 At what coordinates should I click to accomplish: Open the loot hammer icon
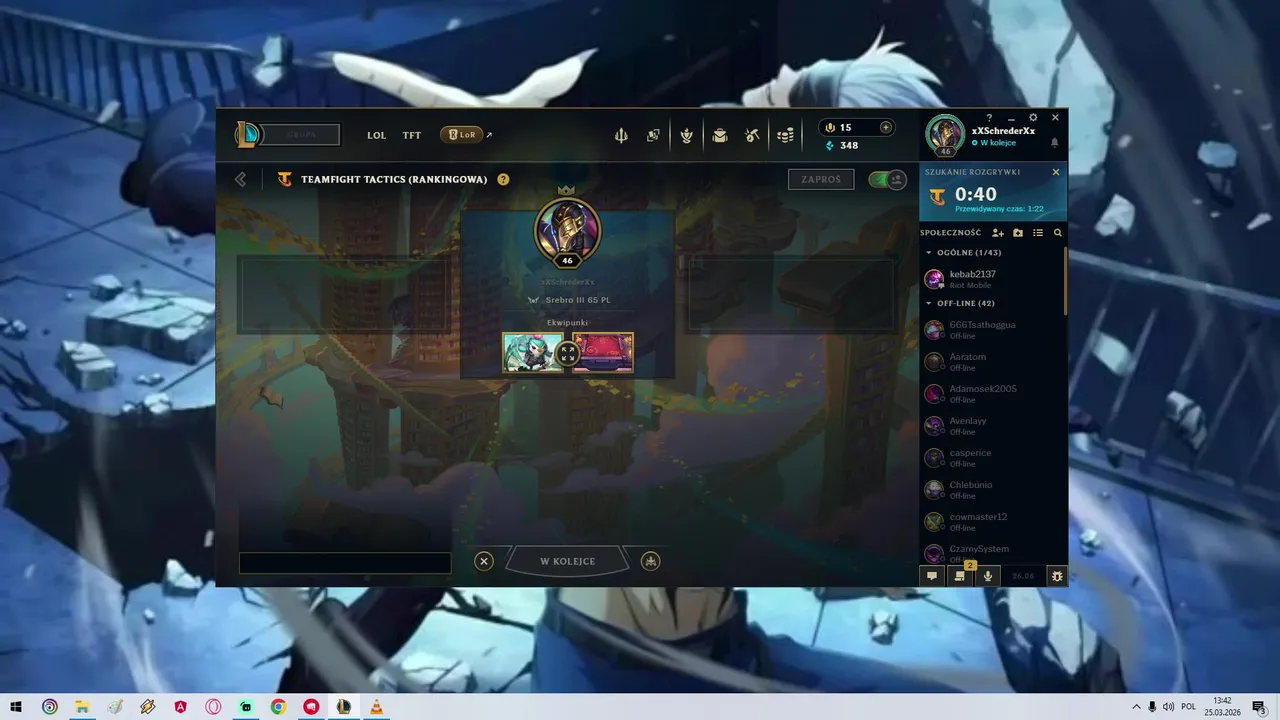753,135
